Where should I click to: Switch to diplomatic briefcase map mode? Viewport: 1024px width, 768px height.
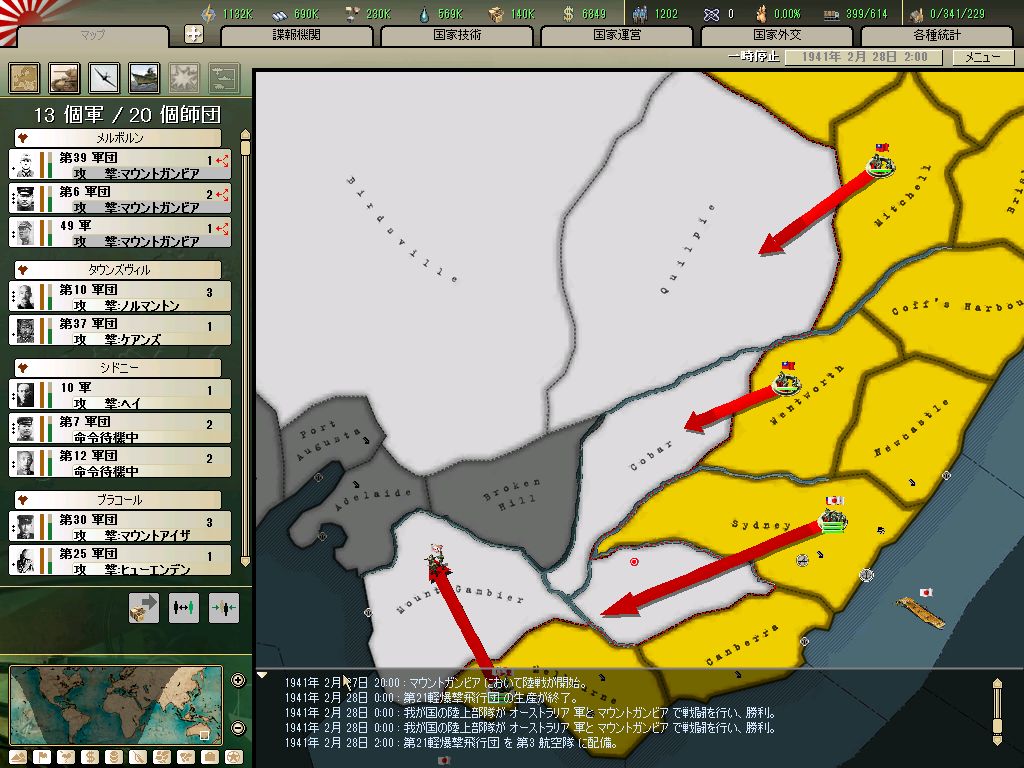(x=210, y=758)
